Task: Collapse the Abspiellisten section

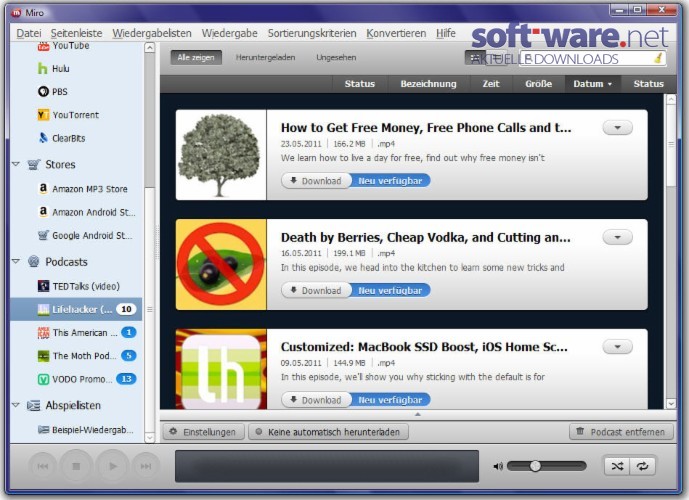Action: pyautogui.click(x=16, y=405)
